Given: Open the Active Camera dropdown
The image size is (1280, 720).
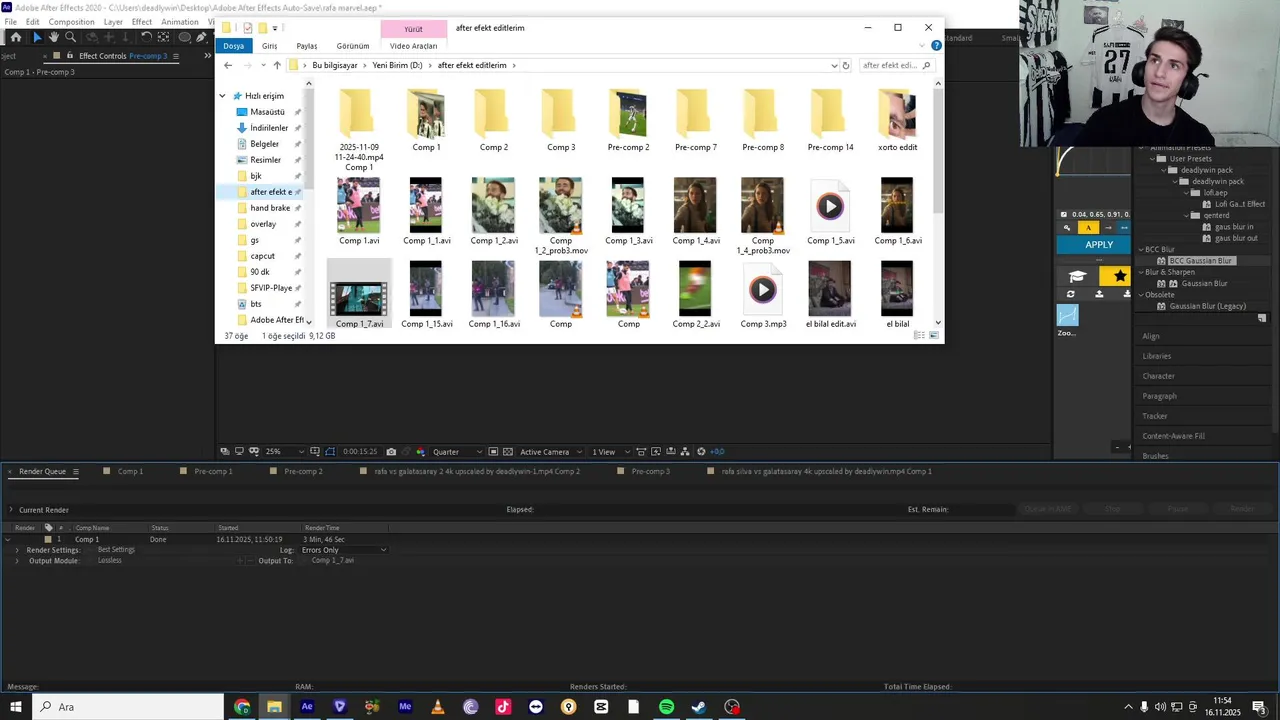Looking at the screenshot, I should click(x=549, y=452).
